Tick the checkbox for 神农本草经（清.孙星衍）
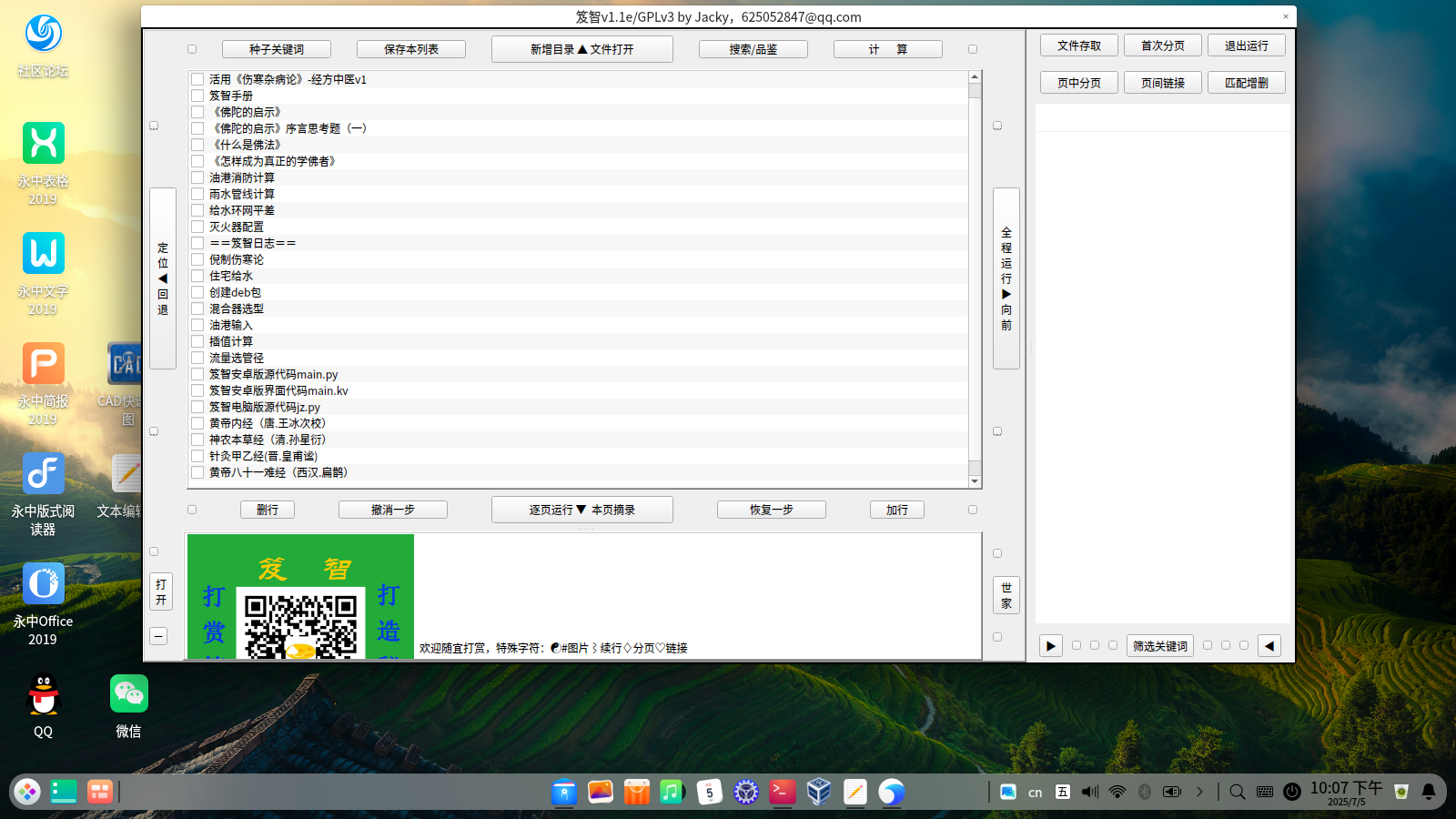Viewport: 1456px width, 819px height. (197, 440)
